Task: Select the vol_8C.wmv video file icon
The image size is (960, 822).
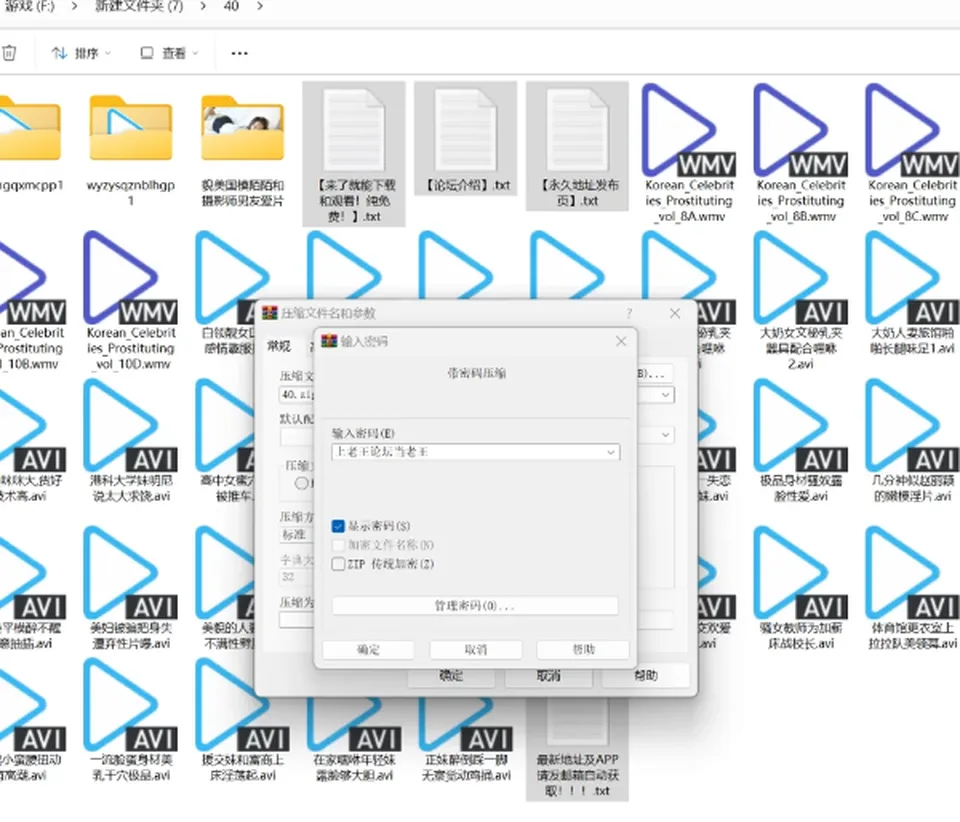Action: tap(912, 130)
